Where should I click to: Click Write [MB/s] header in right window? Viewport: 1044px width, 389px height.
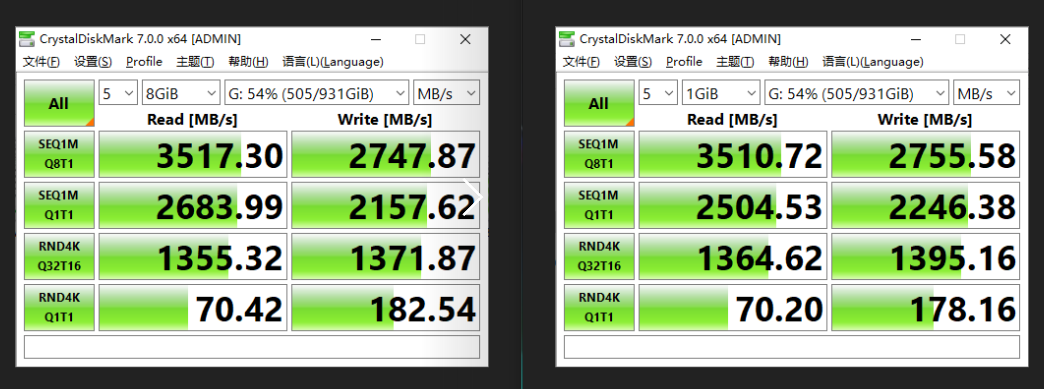925,120
